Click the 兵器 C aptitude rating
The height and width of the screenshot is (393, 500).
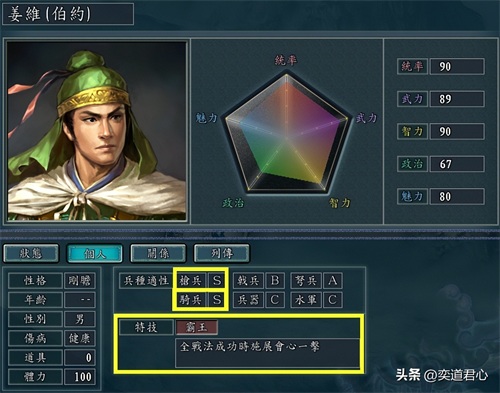[x=275, y=300]
